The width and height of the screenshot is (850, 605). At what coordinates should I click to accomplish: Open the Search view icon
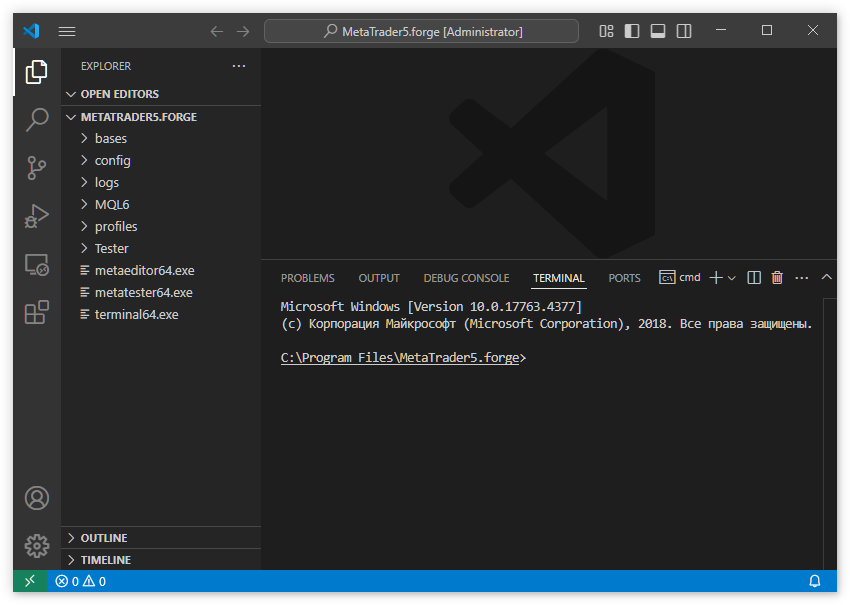point(36,119)
